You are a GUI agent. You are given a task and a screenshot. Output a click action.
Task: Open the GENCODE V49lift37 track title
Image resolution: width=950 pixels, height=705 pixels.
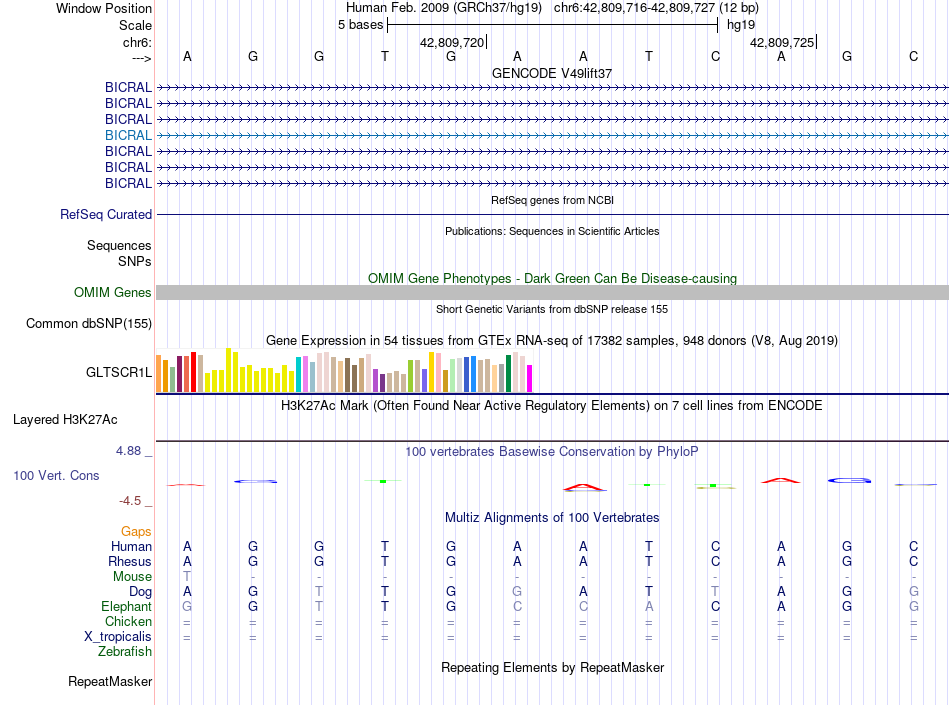point(552,73)
